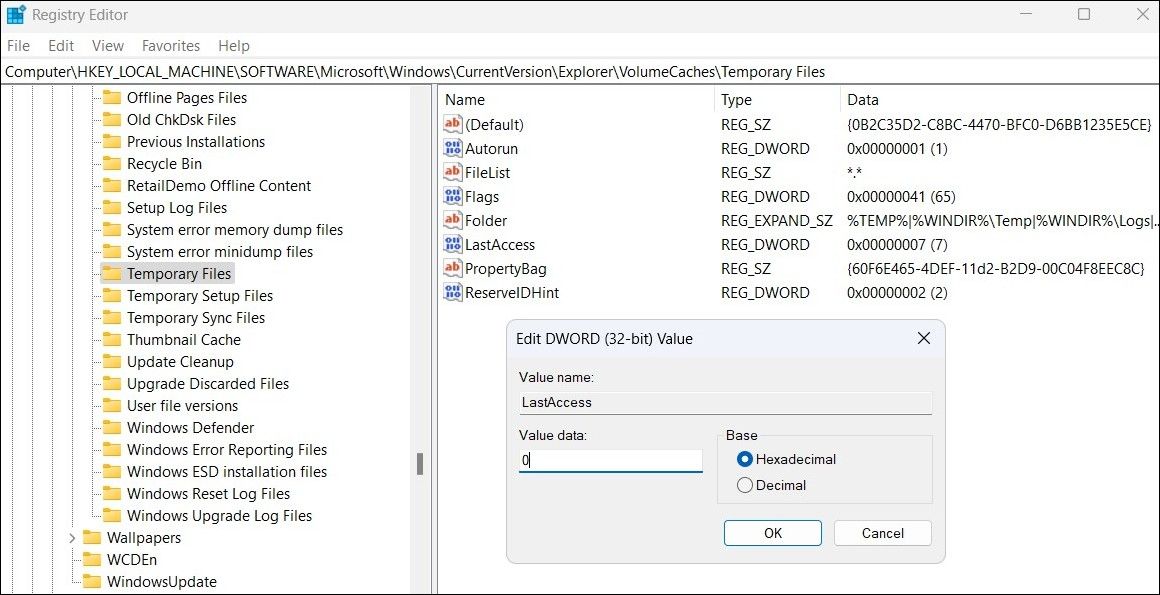1160x595 pixels.
Task: Open the Edit menu
Action: tap(60, 45)
